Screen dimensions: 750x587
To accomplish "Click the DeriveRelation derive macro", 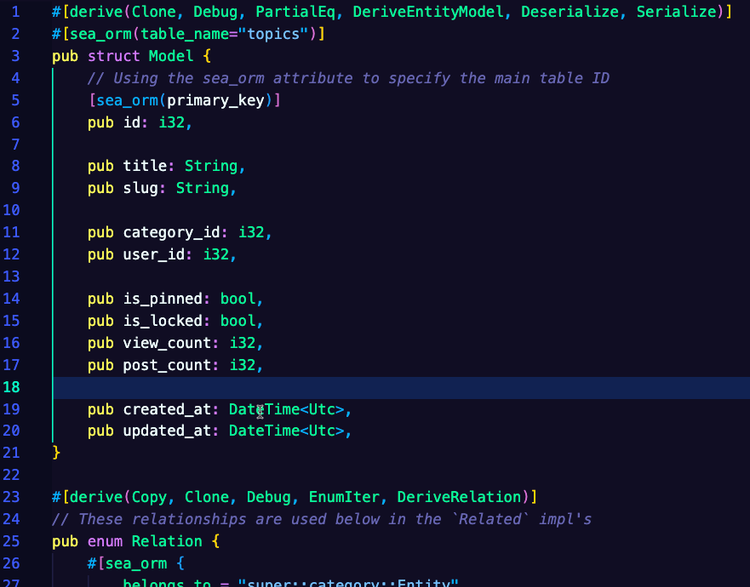I will (x=459, y=497).
